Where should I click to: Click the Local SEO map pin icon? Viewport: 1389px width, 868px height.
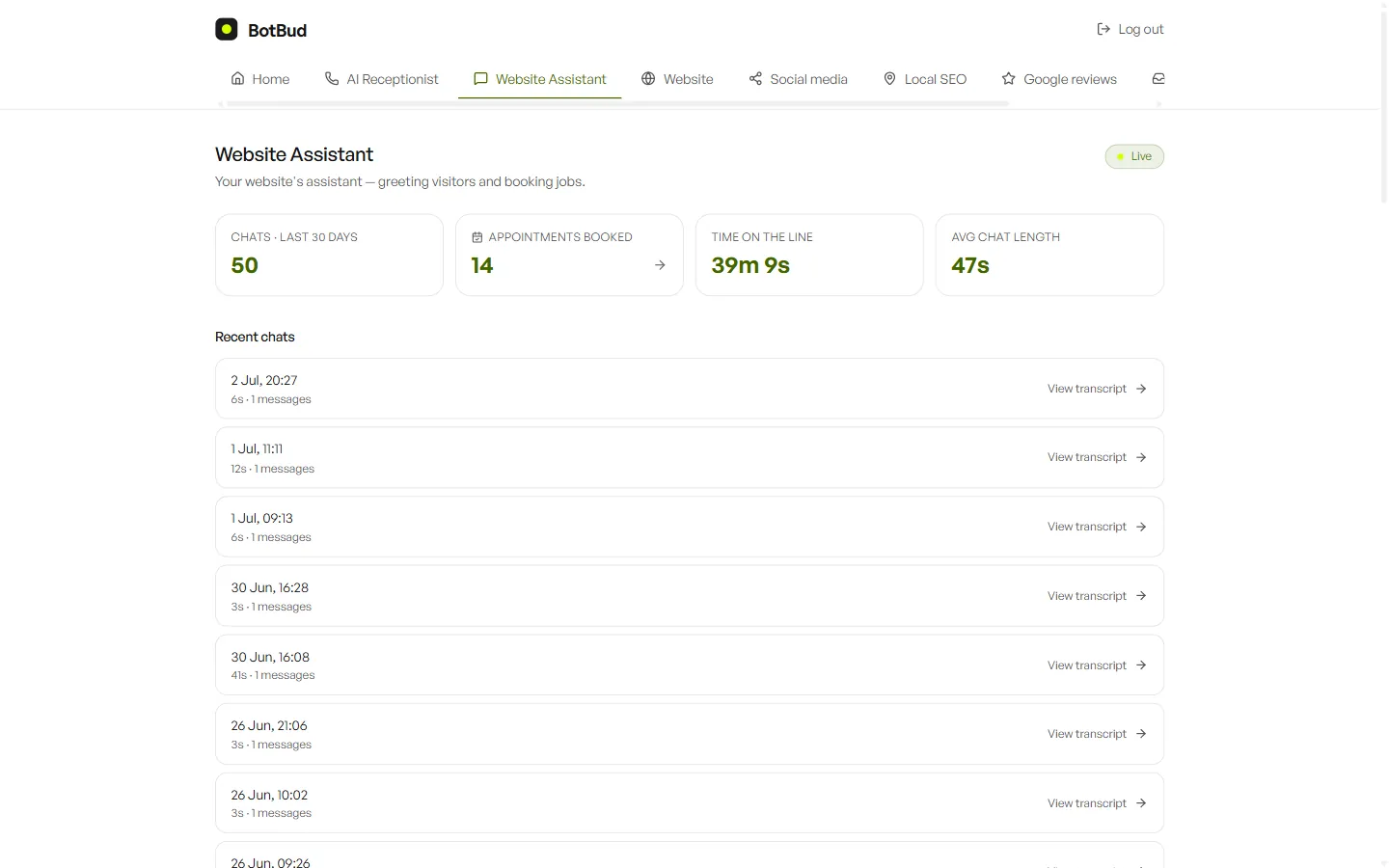click(x=889, y=78)
